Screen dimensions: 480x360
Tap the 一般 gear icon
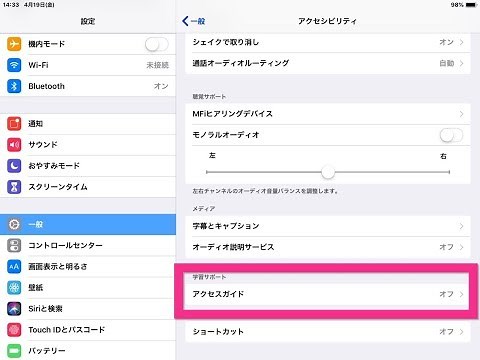[14, 224]
